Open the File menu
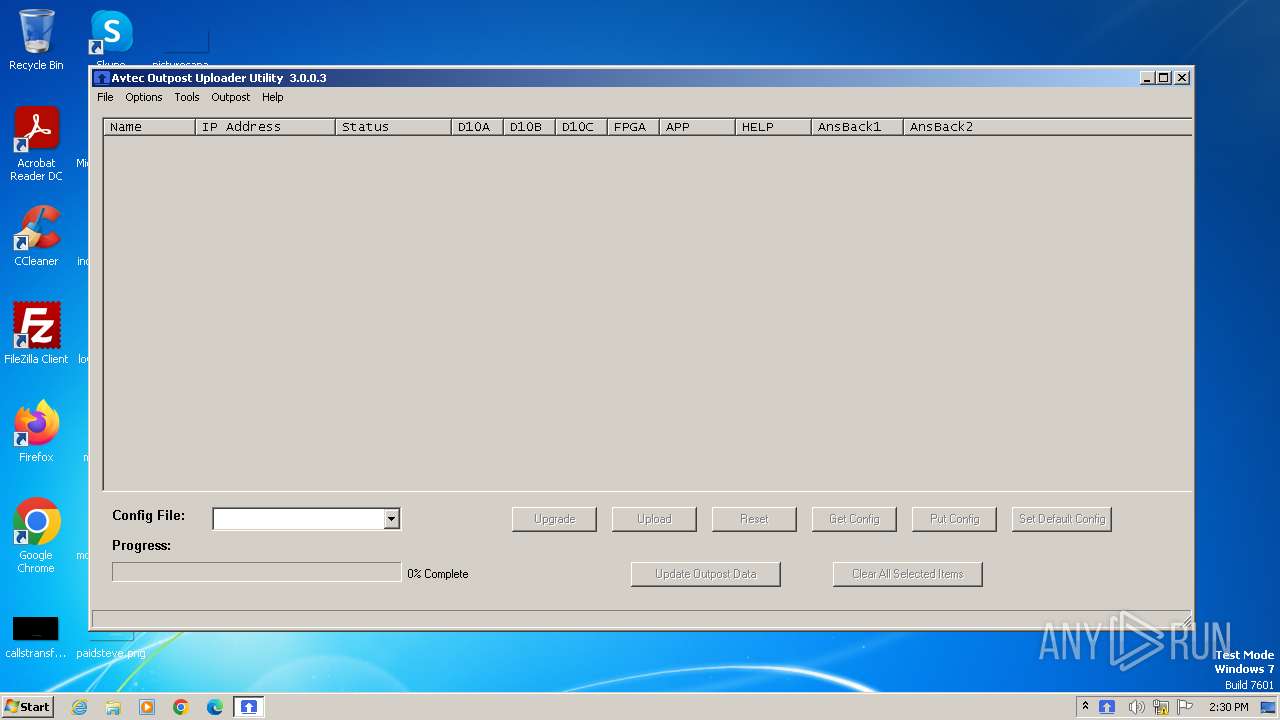This screenshot has width=1280, height=720. coord(105,97)
